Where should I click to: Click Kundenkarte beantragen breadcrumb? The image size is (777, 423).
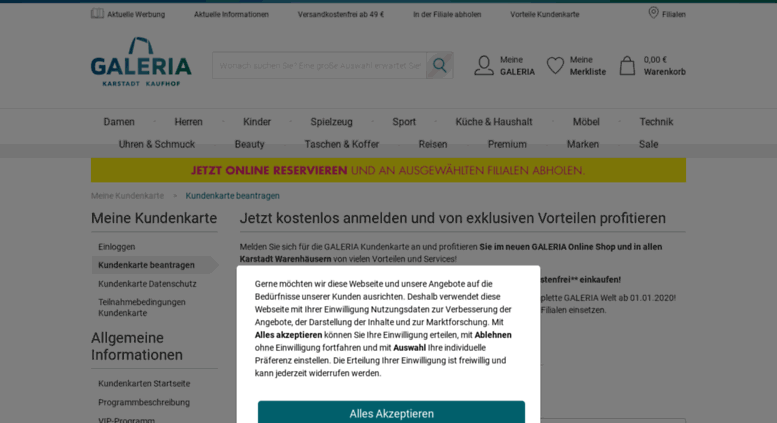[232, 196]
